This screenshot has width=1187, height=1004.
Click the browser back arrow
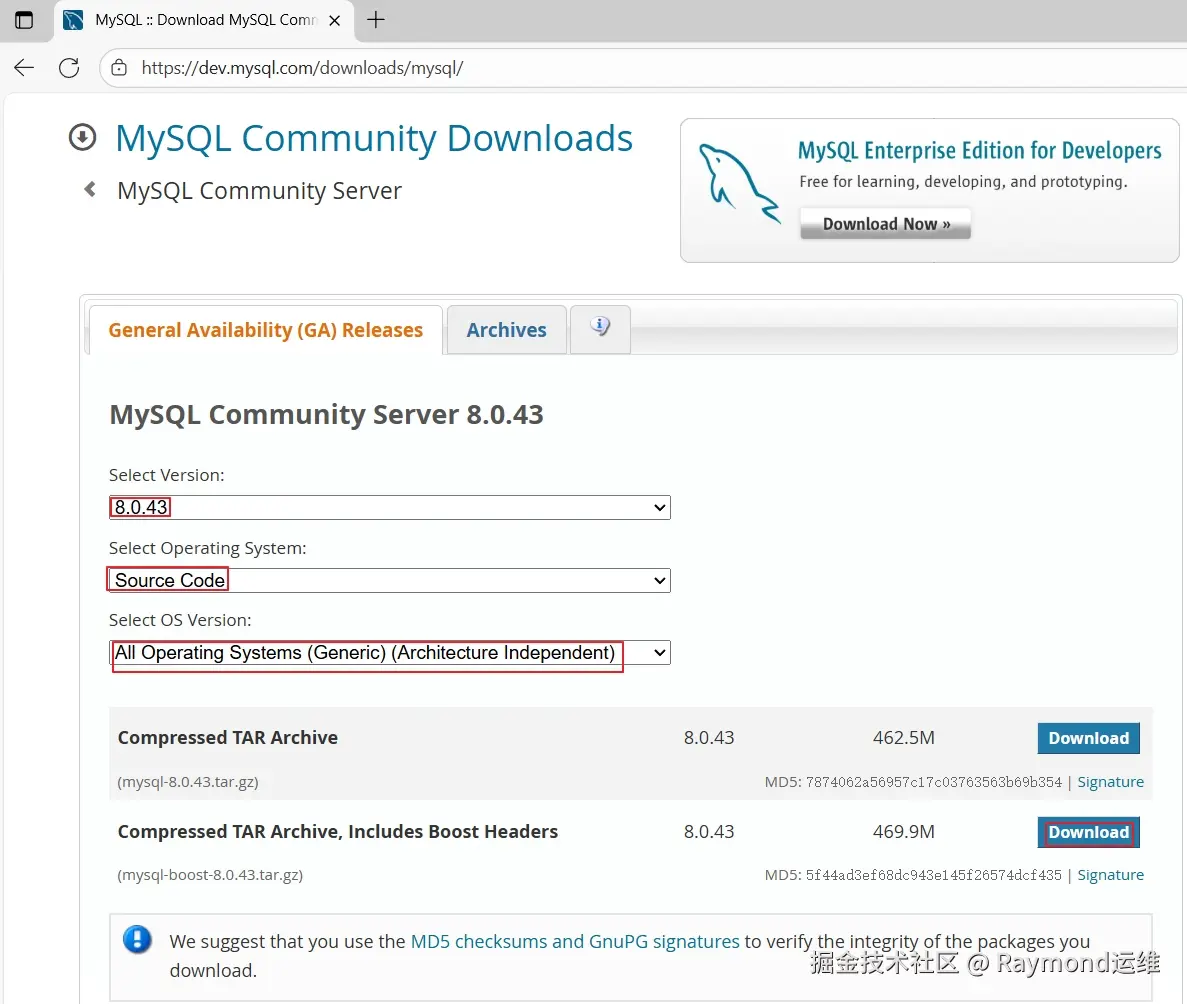pyautogui.click(x=24, y=68)
